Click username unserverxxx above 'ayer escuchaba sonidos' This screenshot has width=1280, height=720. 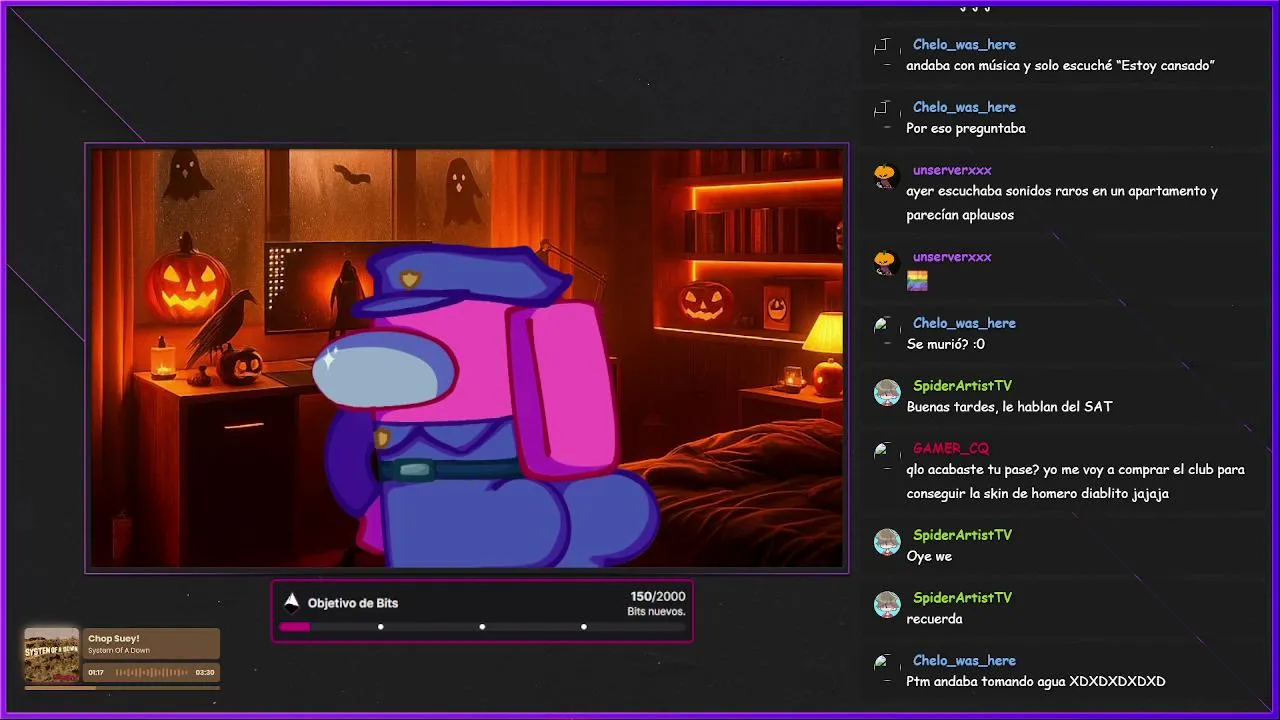click(x=952, y=170)
